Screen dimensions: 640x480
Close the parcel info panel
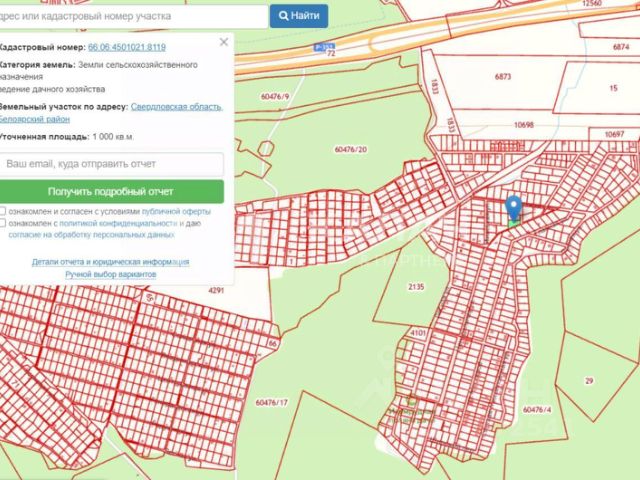(x=224, y=42)
